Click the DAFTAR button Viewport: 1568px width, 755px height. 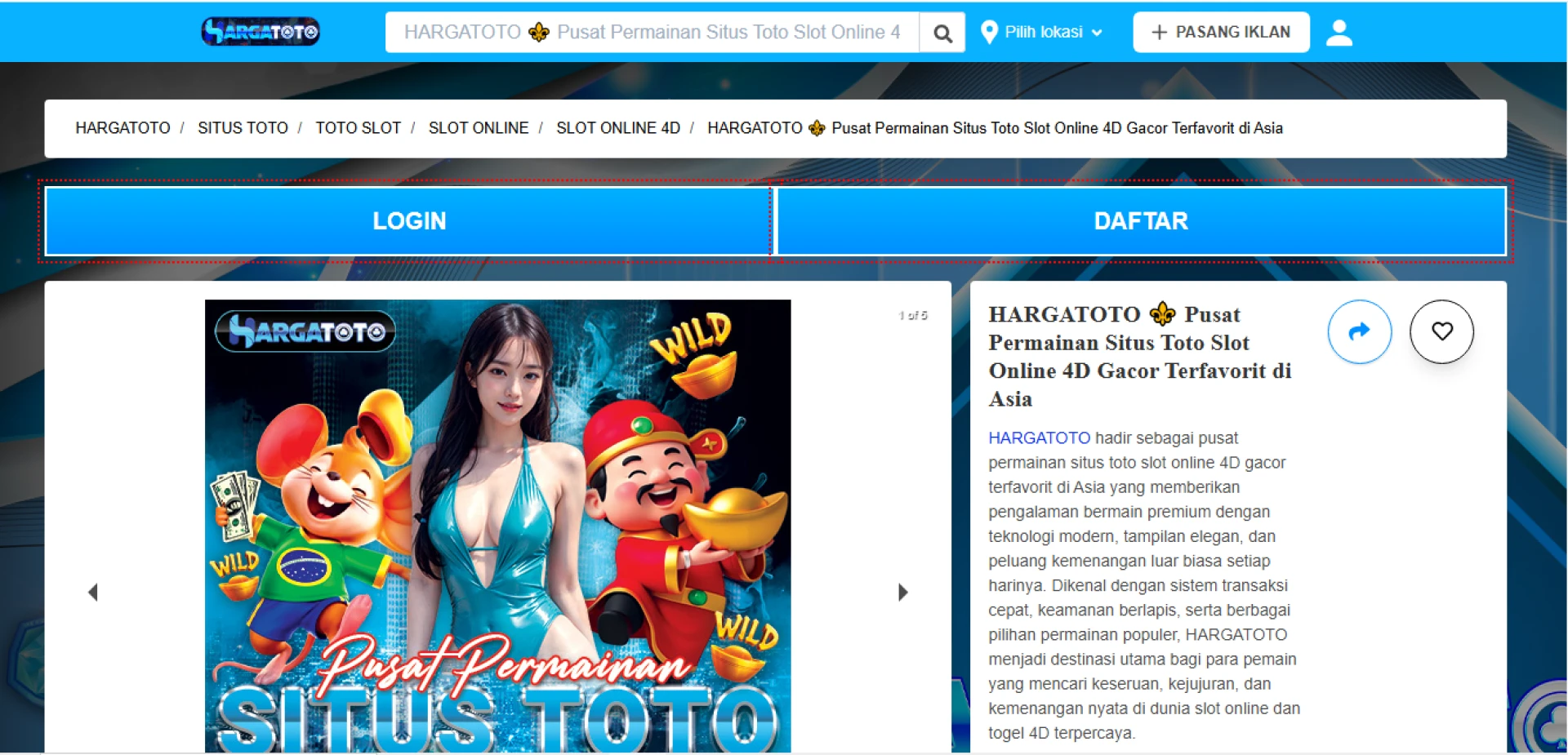[1141, 221]
